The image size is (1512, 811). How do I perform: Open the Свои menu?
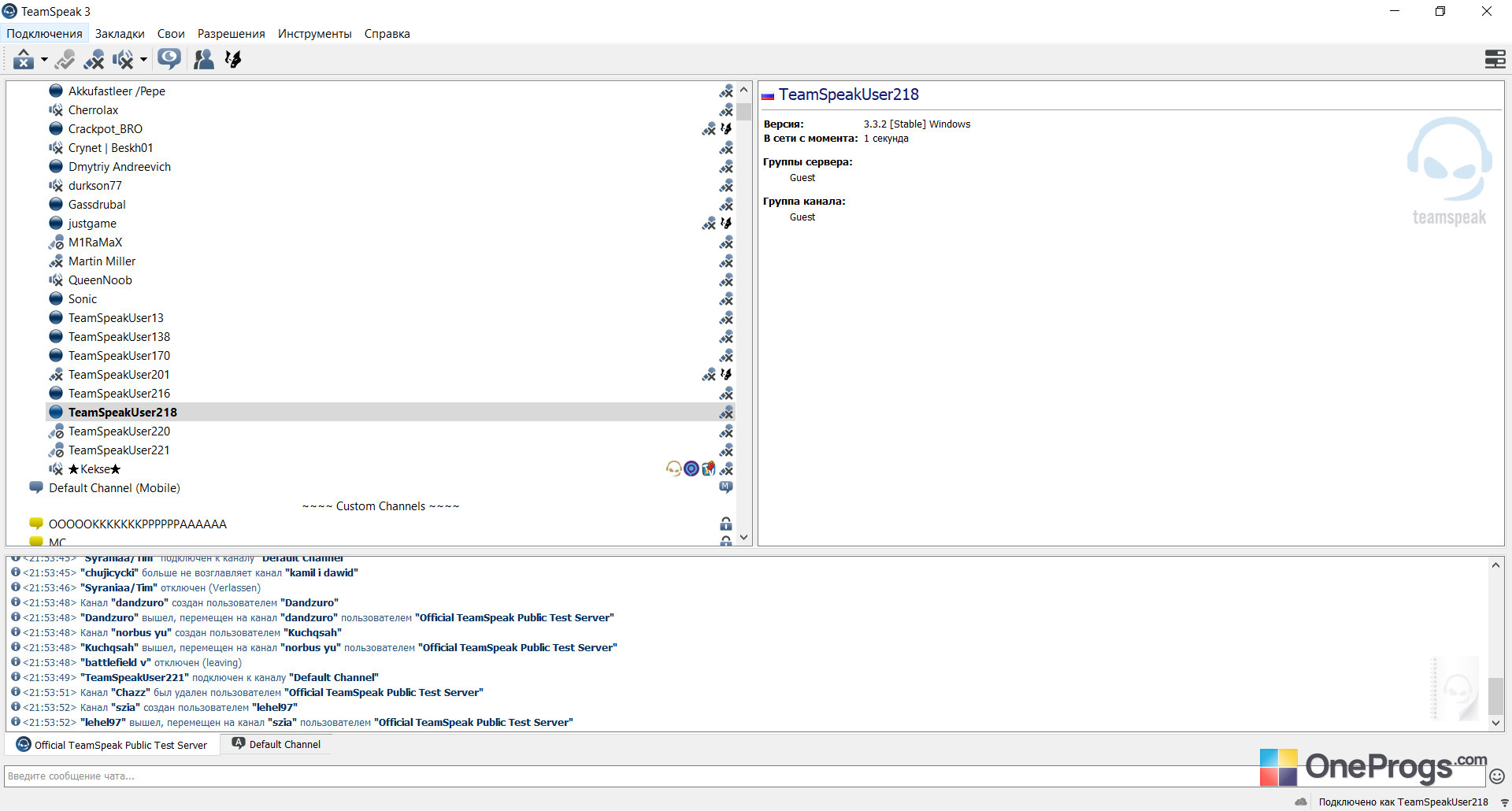(171, 34)
